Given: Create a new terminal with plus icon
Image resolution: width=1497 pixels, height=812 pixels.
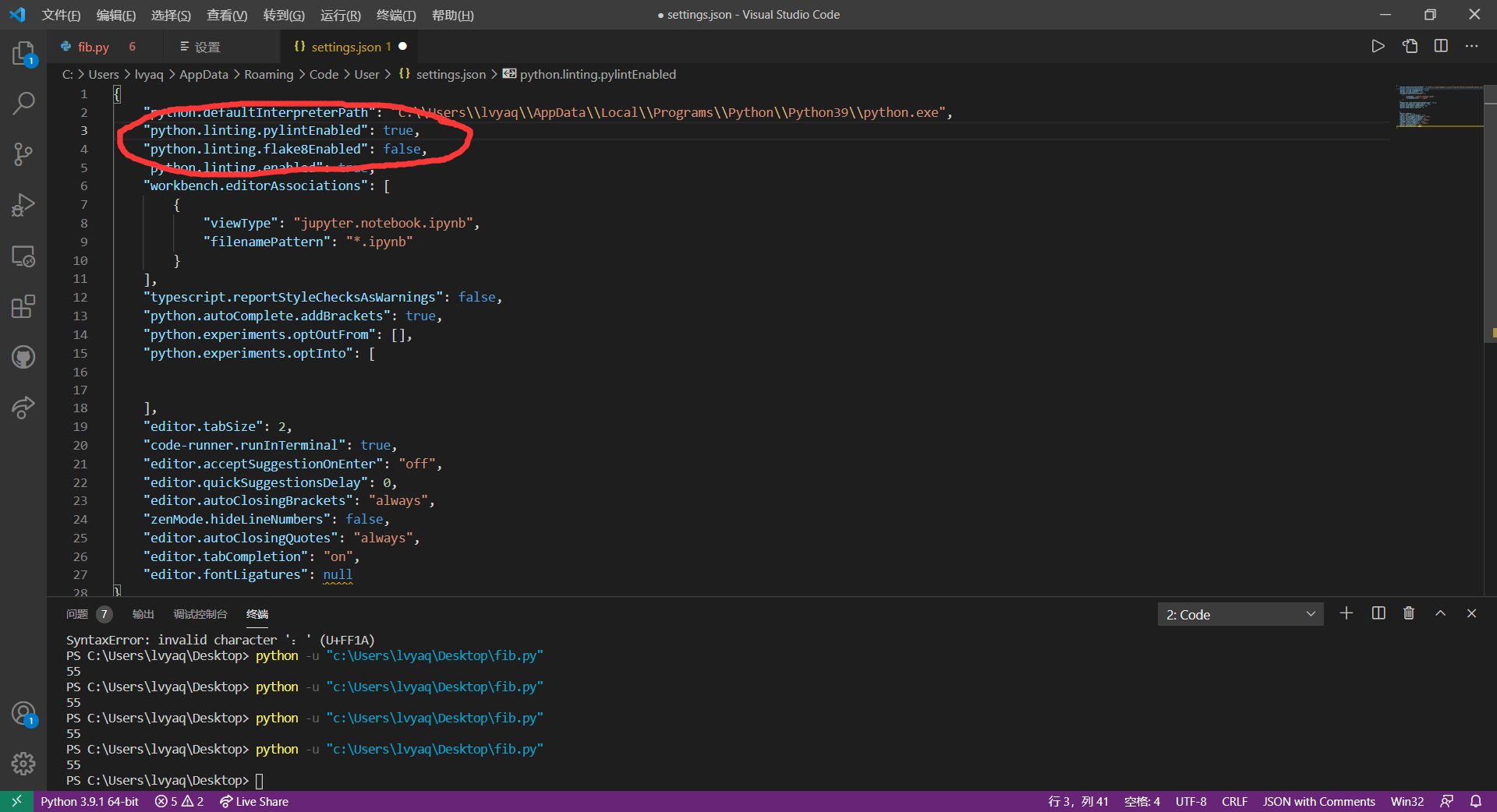Looking at the screenshot, I should point(1347,613).
